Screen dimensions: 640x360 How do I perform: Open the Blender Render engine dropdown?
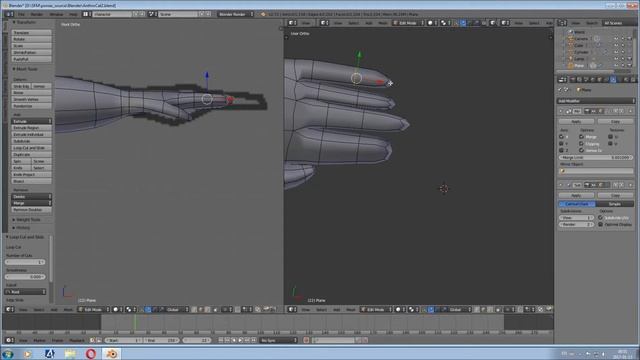click(235, 14)
